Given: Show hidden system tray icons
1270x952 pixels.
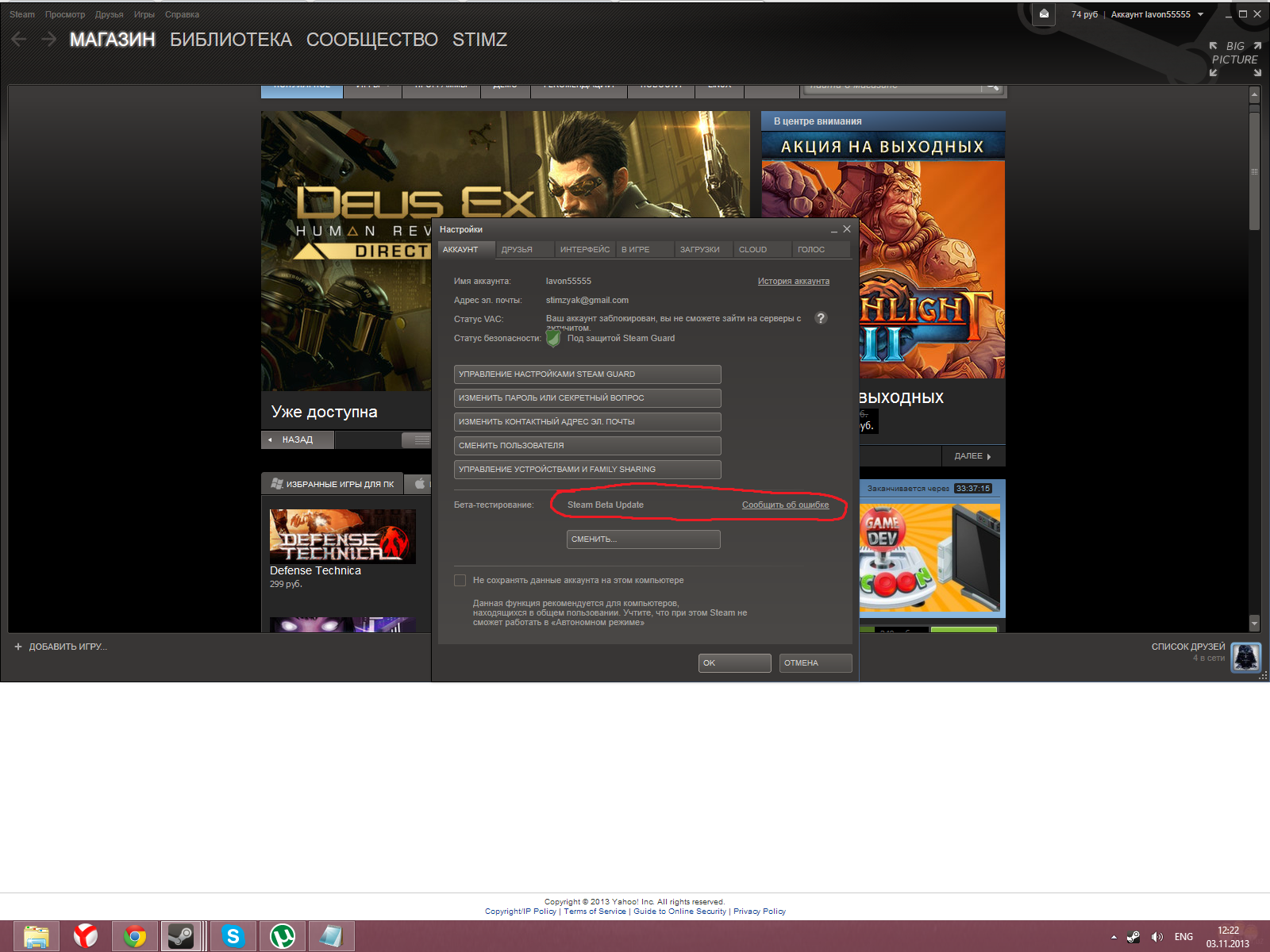Looking at the screenshot, I should (1114, 937).
